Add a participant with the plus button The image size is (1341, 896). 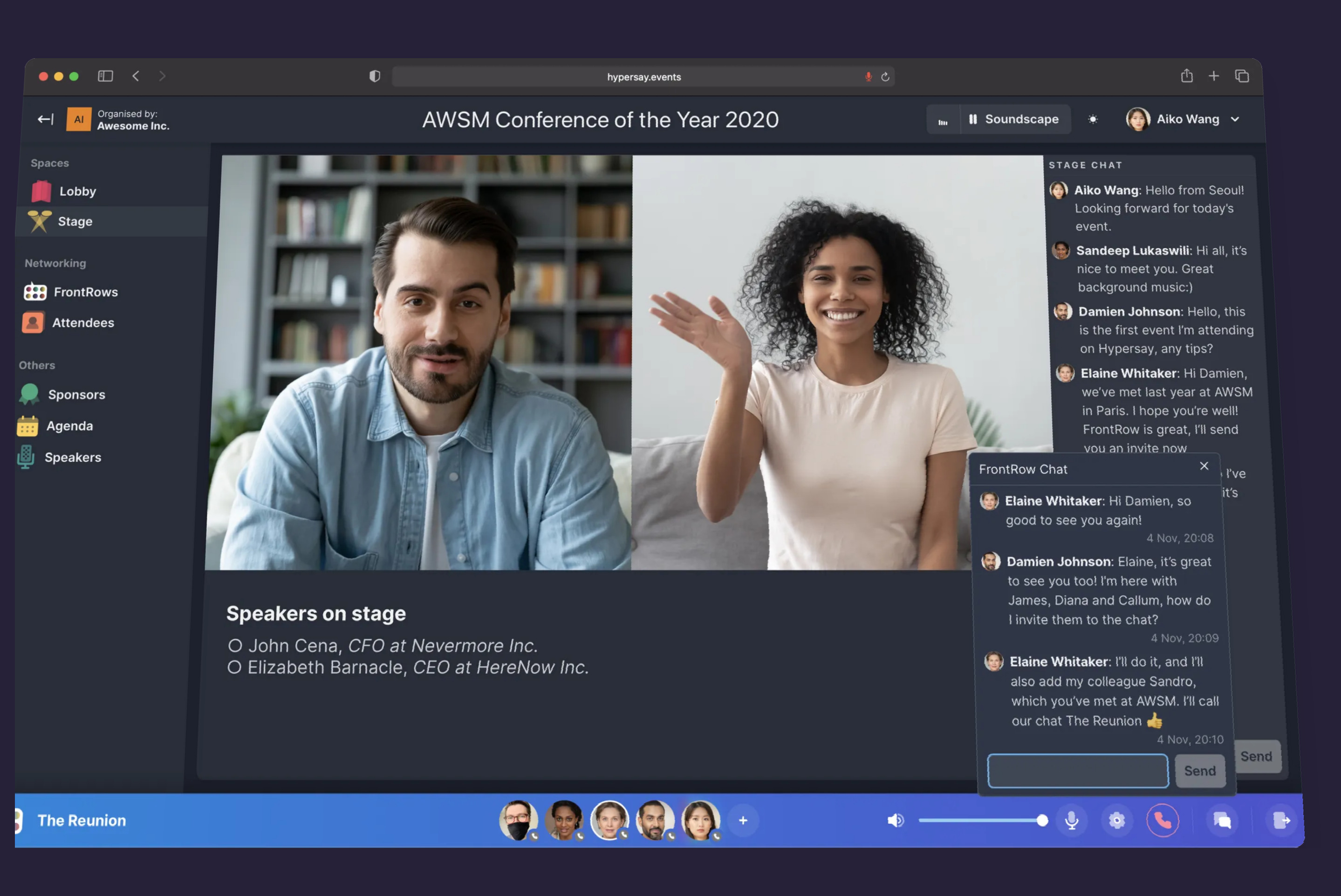[743, 821]
